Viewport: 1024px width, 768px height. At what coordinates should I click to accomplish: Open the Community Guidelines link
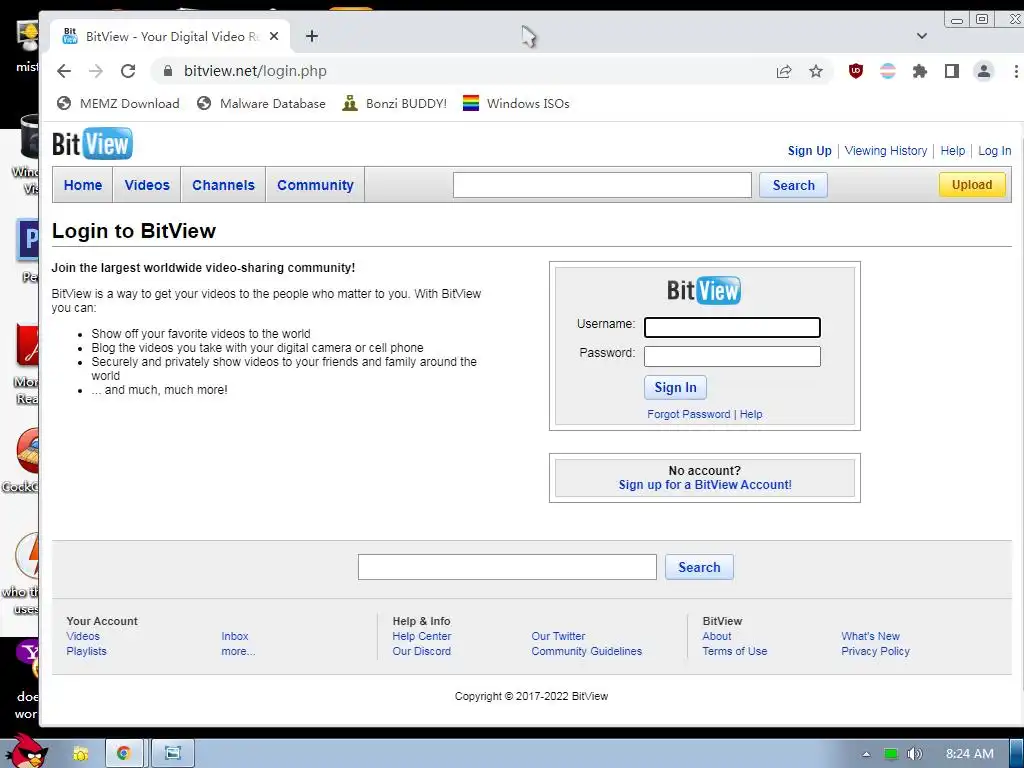click(586, 651)
